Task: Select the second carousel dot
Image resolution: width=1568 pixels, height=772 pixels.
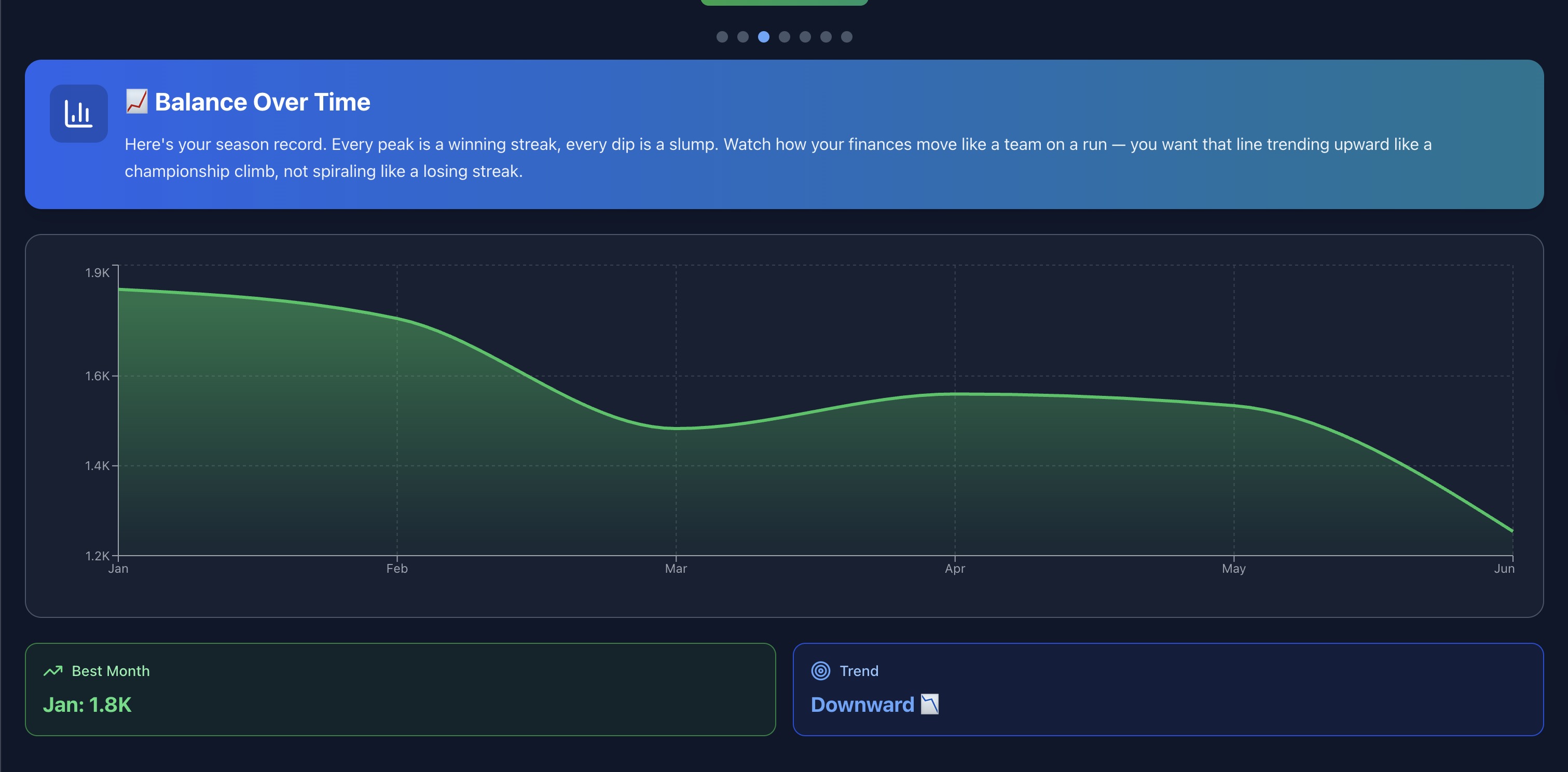Action: pyautogui.click(x=742, y=37)
